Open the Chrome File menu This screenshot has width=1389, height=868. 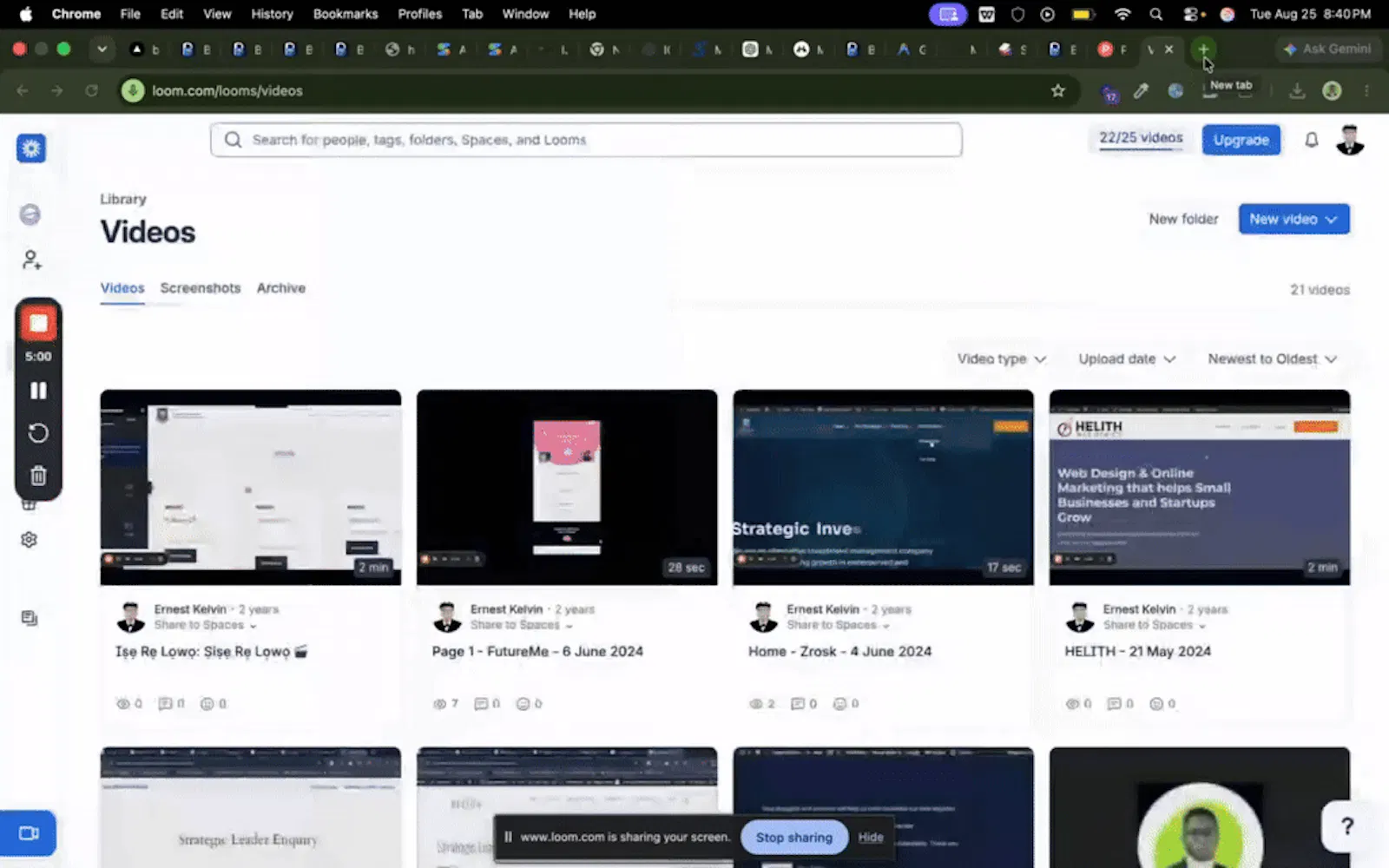[x=130, y=14]
